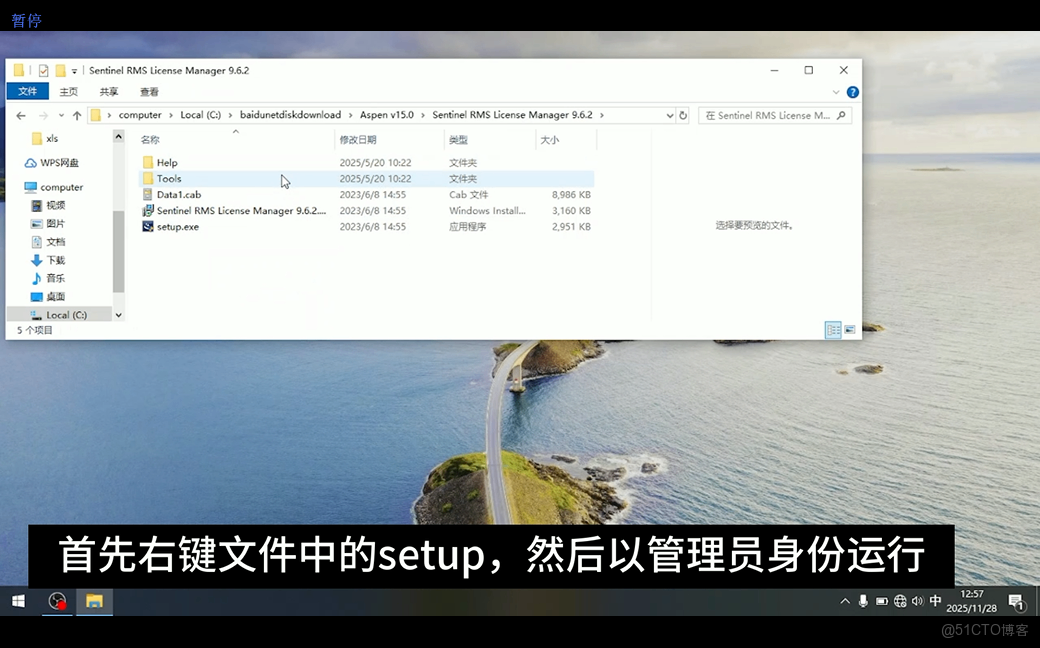This screenshot has width=1040, height=648.
Task: Expand the quick access toolbar dropdown arrow
Action: (x=74, y=70)
